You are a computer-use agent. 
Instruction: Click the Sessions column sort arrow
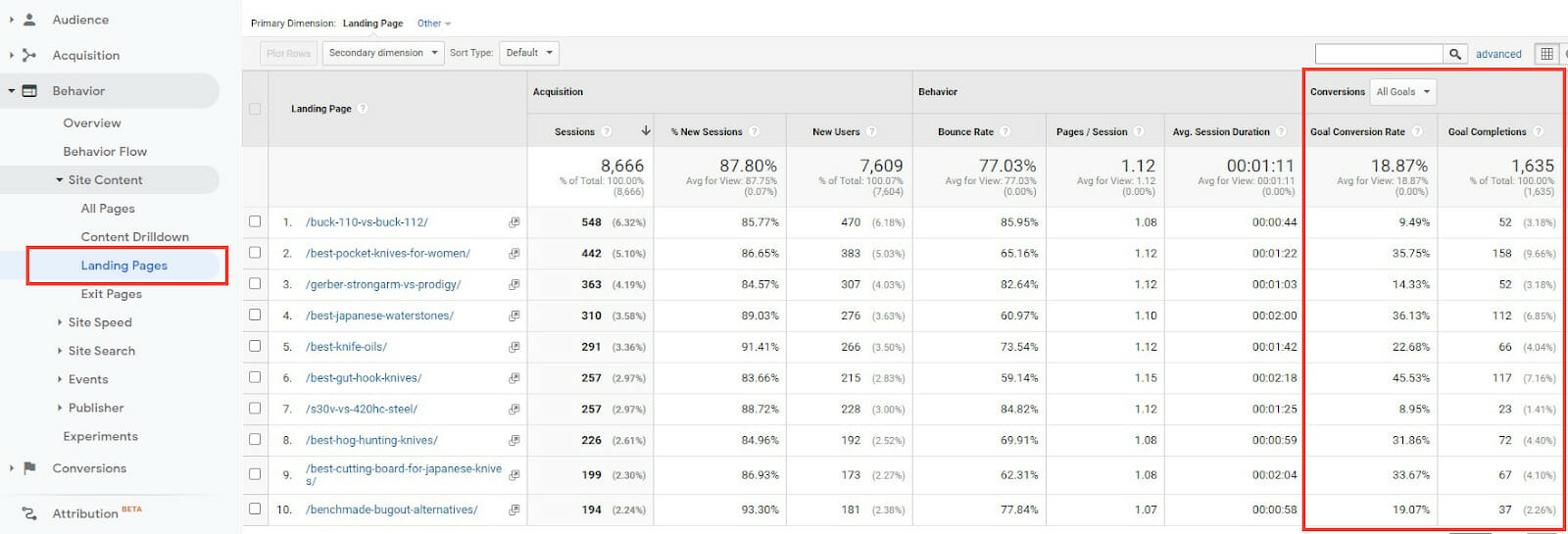[x=646, y=131]
